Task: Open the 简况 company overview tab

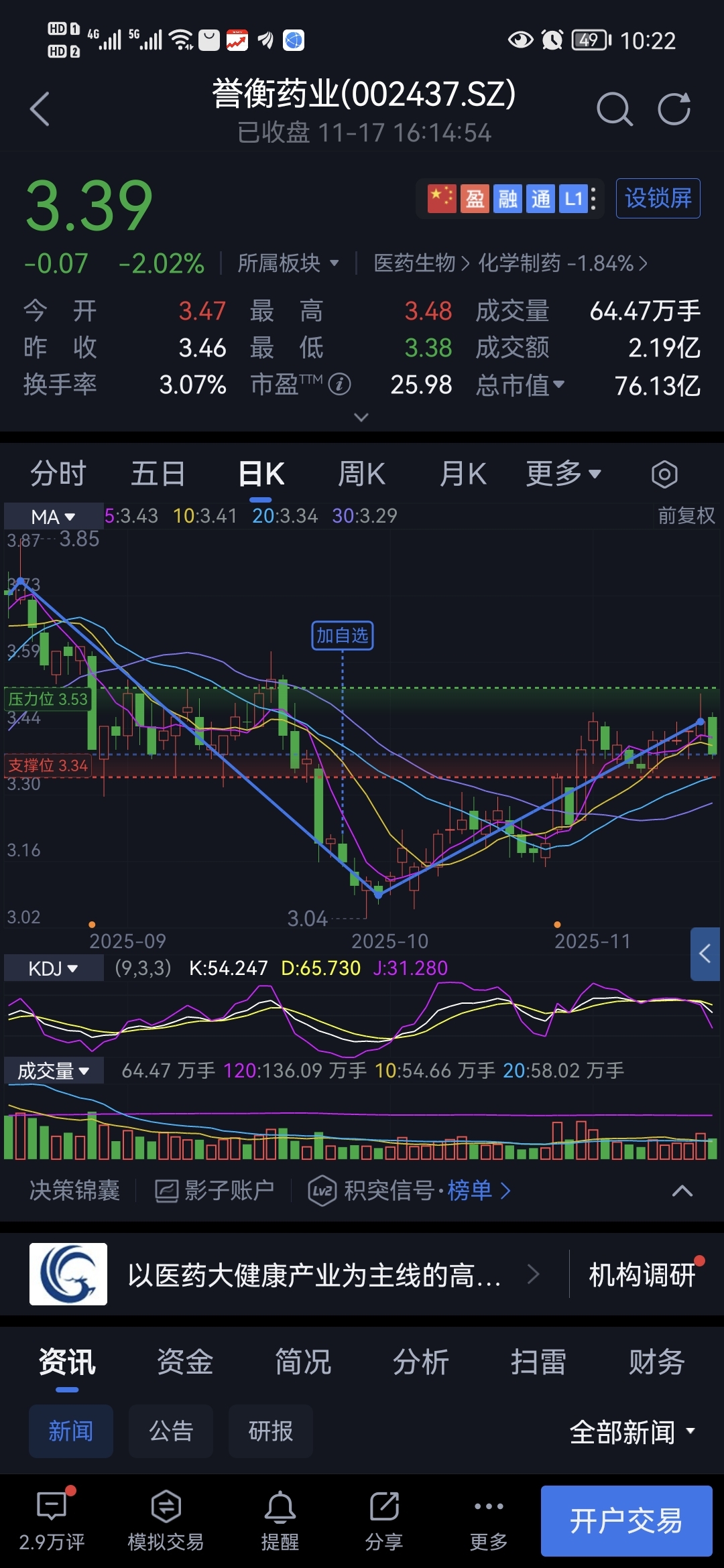Action: tap(303, 1362)
